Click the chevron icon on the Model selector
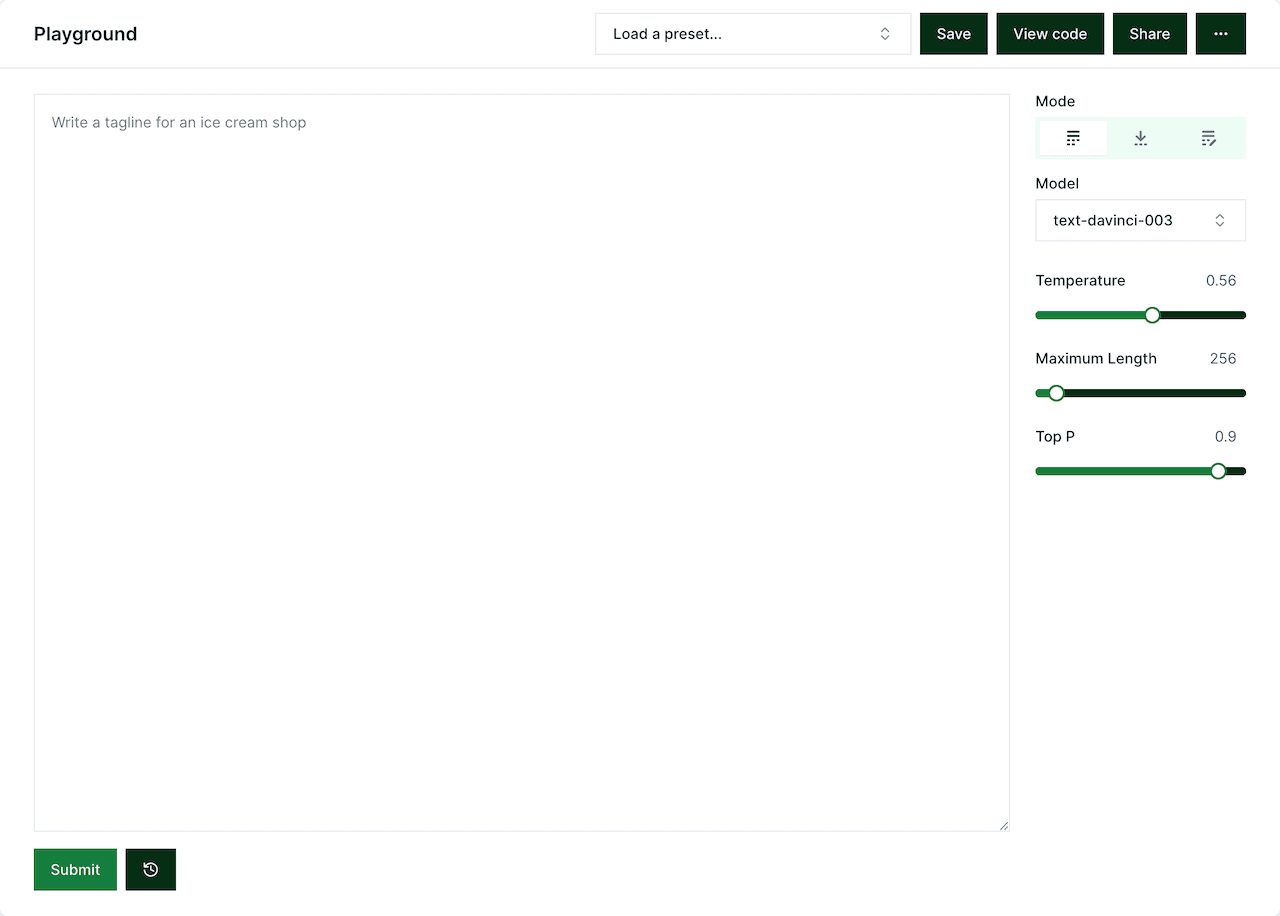The height and width of the screenshot is (916, 1280). click(x=1220, y=220)
